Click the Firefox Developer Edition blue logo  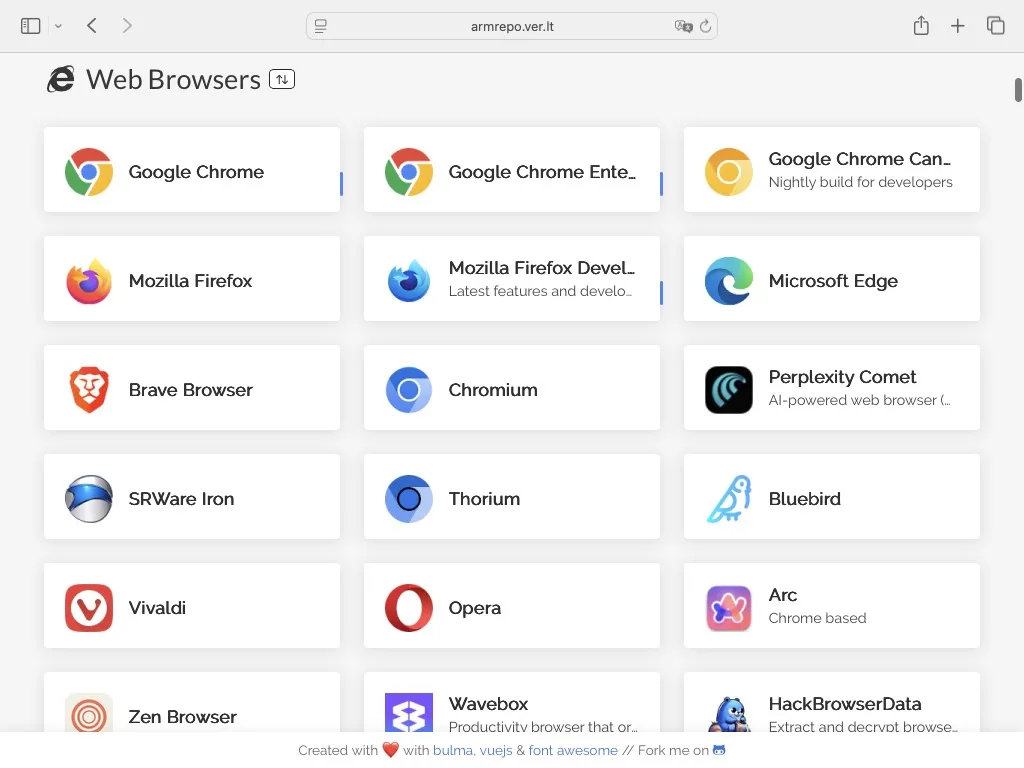point(409,281)
